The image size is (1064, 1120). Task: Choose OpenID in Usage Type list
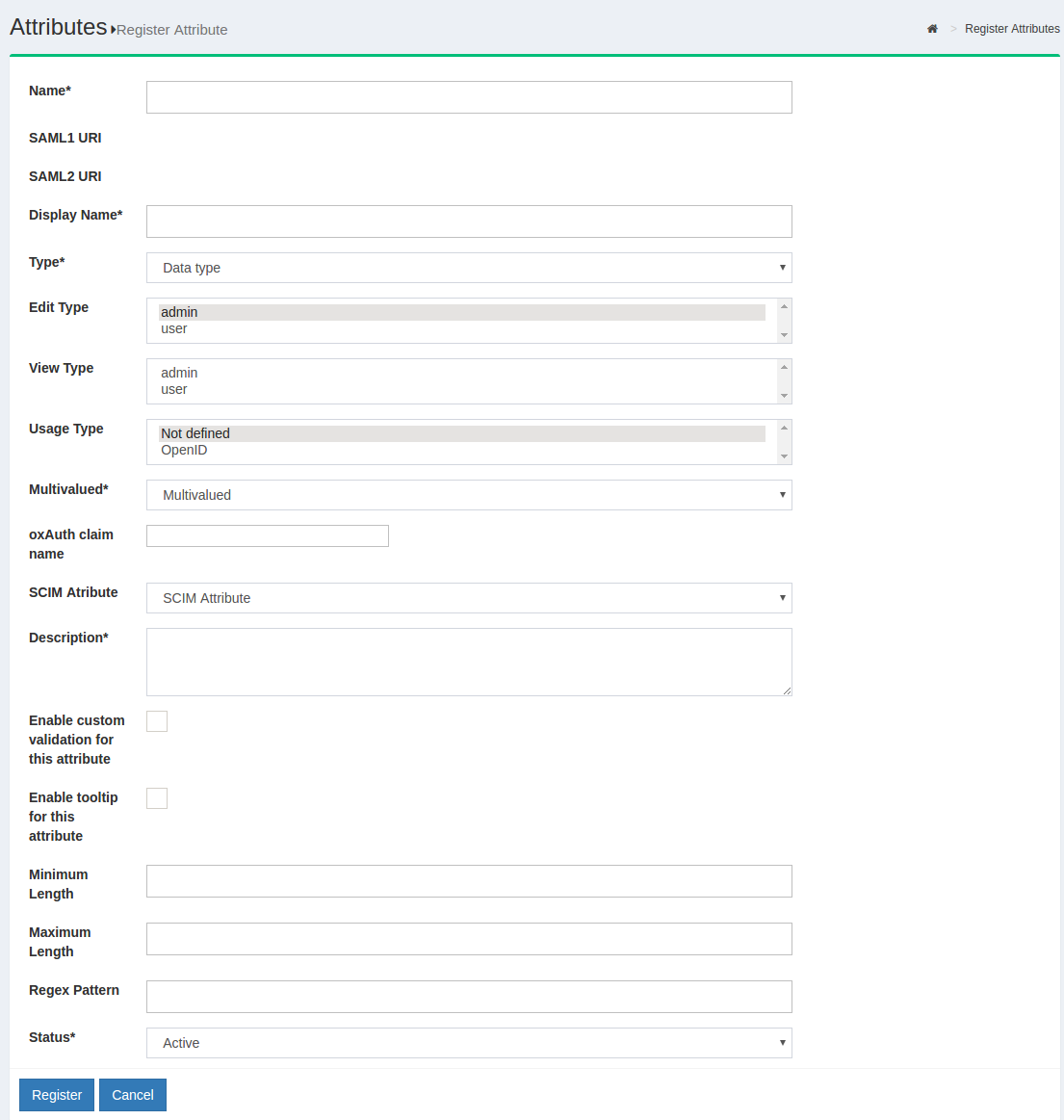184,451
